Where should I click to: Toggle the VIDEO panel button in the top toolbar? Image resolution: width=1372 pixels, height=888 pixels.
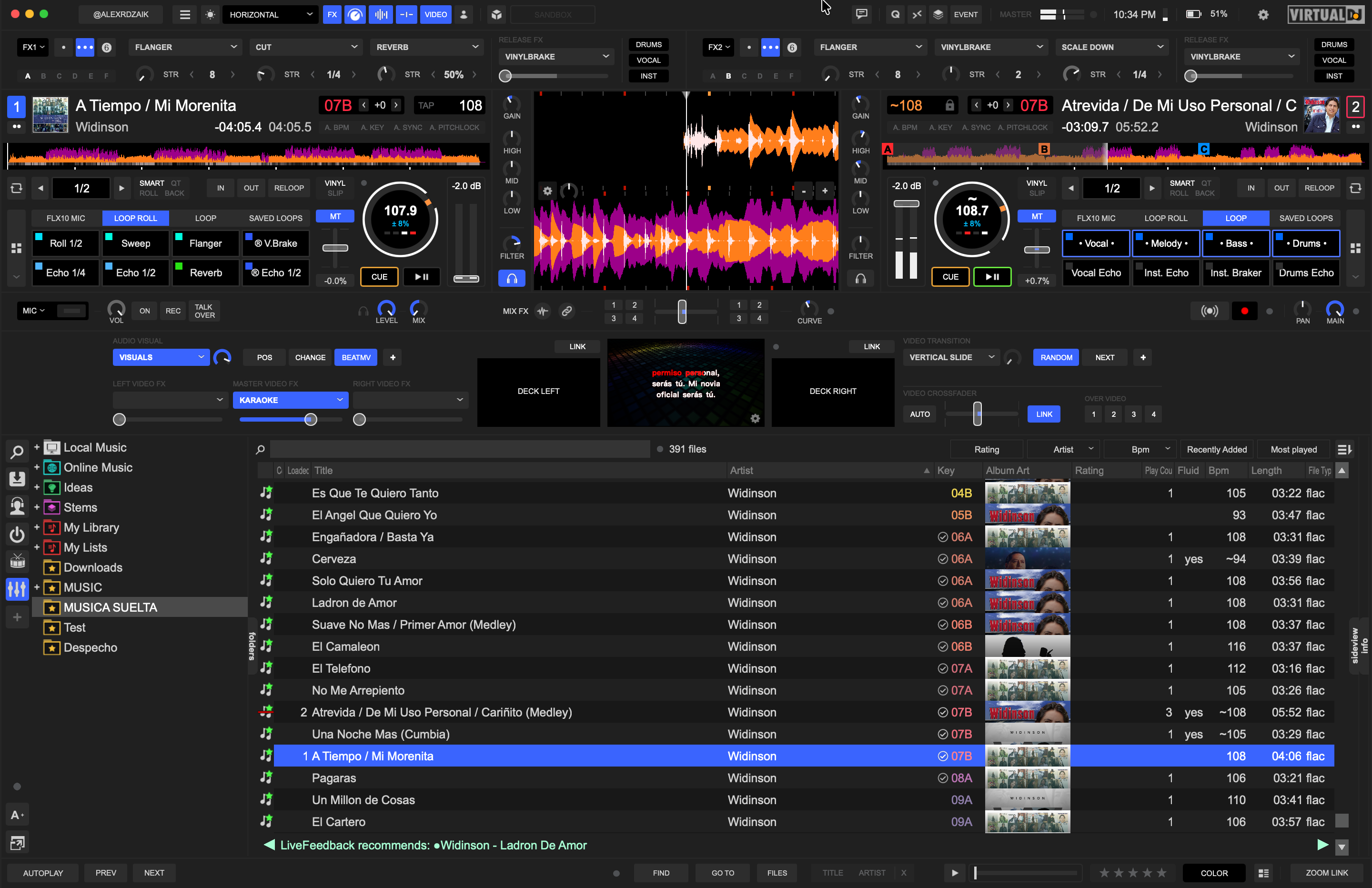436,14
